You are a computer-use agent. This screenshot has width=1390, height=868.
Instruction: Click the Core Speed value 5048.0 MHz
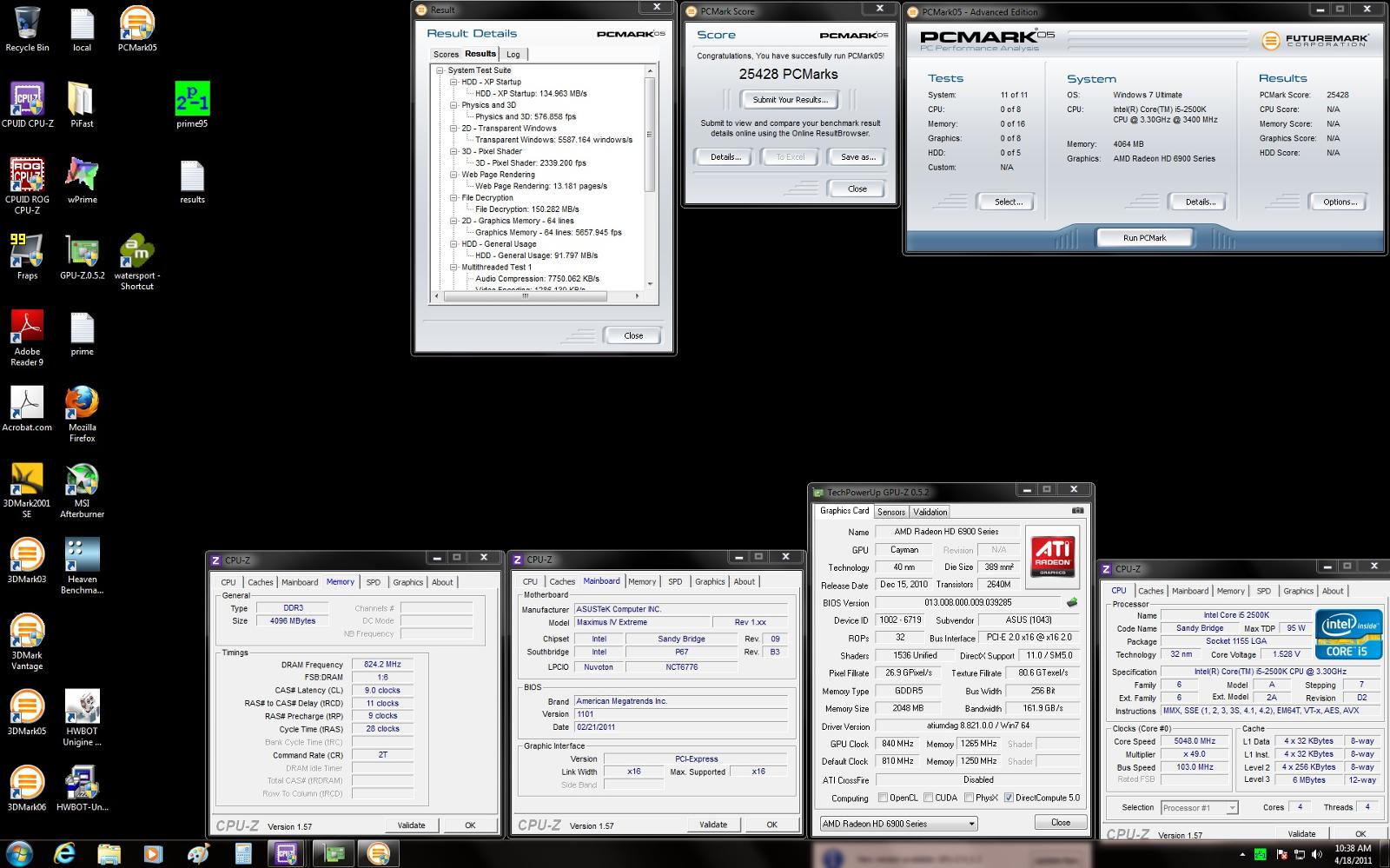[1195, 741]
